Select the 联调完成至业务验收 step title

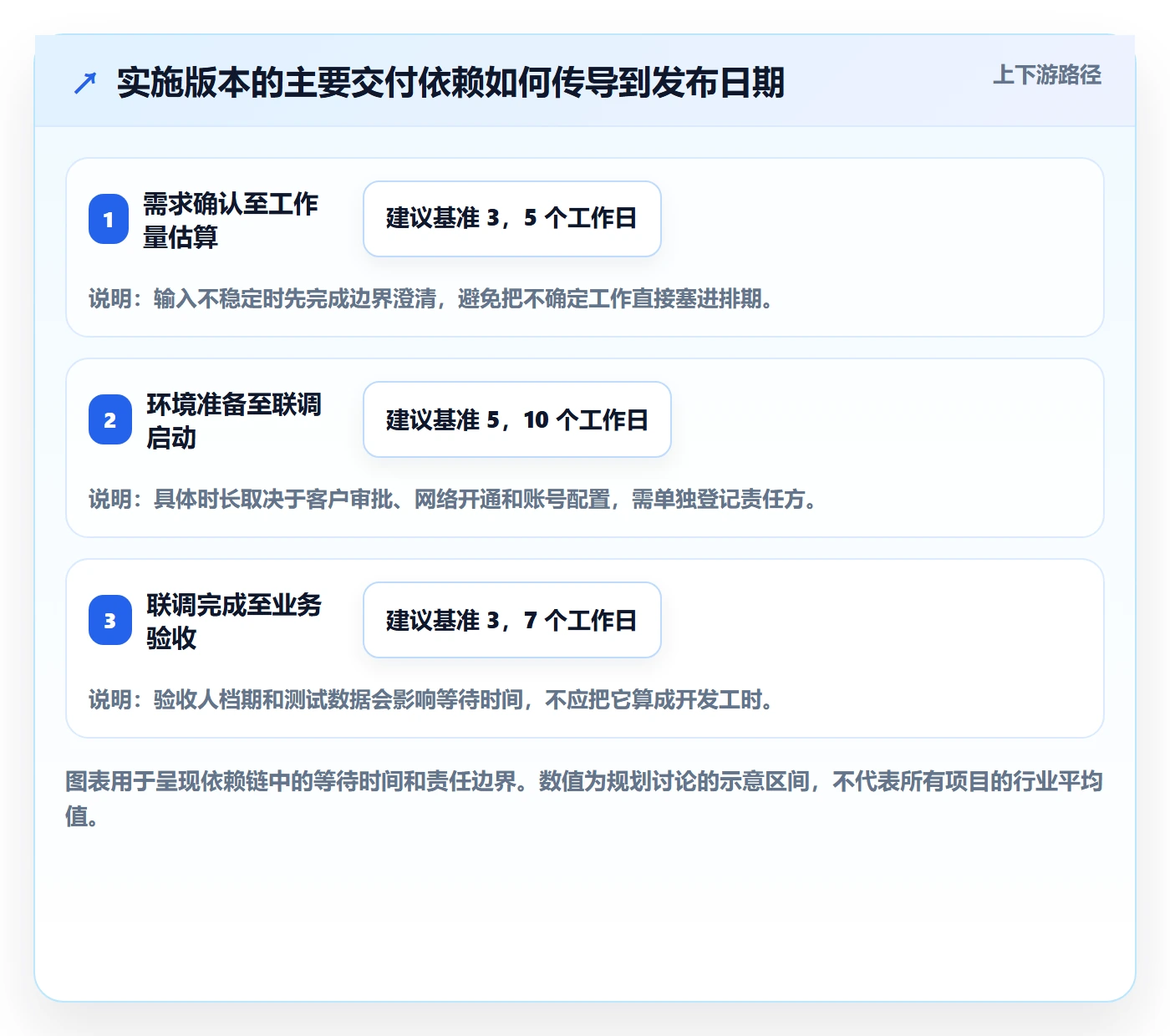[234, 621]
